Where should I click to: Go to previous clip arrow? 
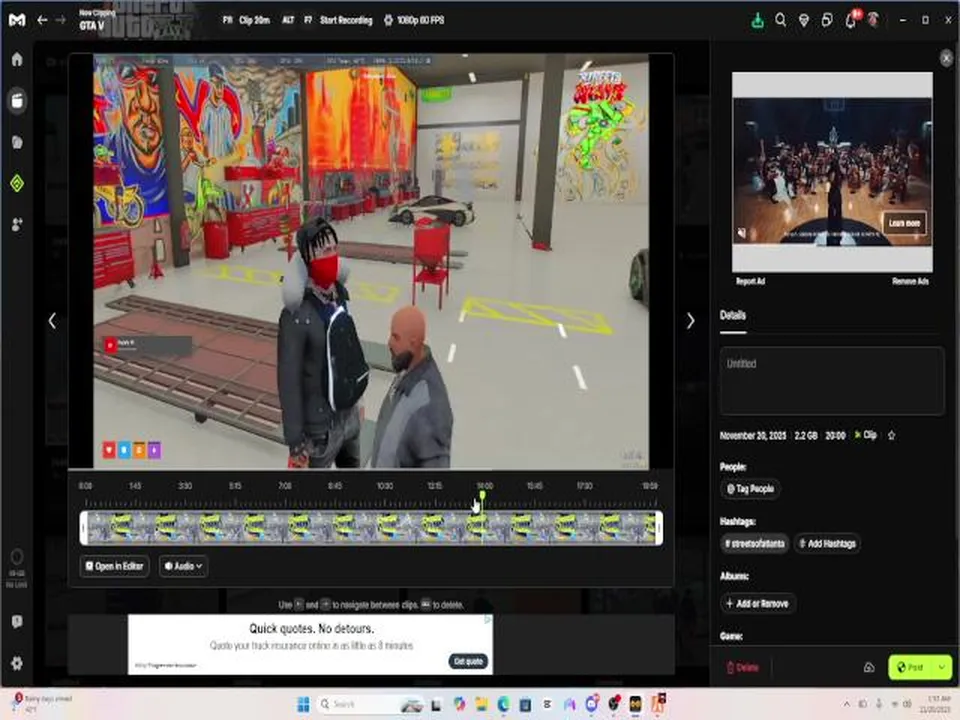point(52,321)
